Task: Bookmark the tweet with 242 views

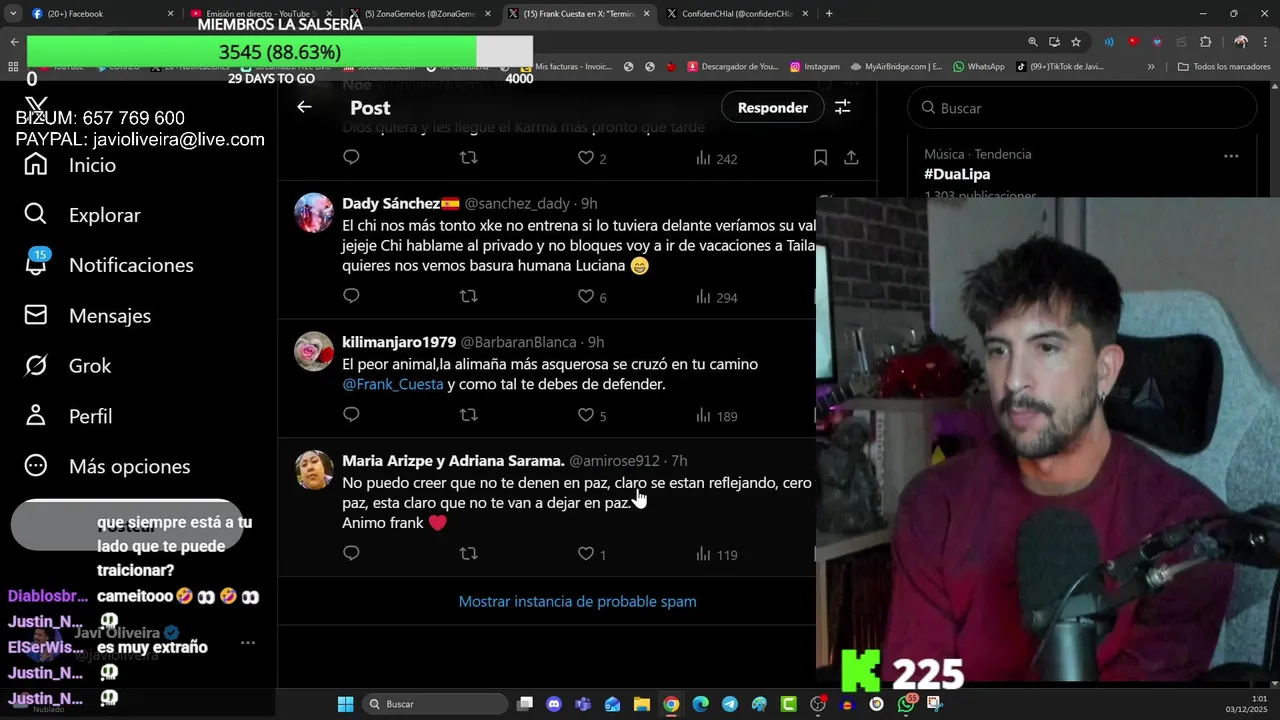Action: 820,157
